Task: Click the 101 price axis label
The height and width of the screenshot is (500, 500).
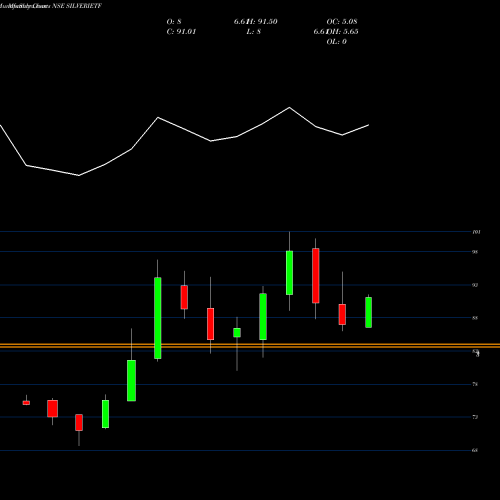Action: pos(476,232)
